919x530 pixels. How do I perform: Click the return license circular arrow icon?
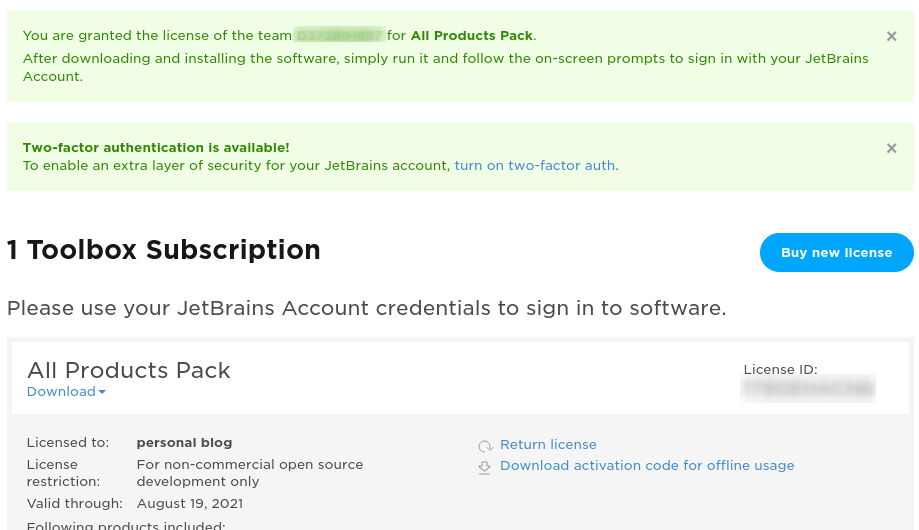click(x=485, y=446)
